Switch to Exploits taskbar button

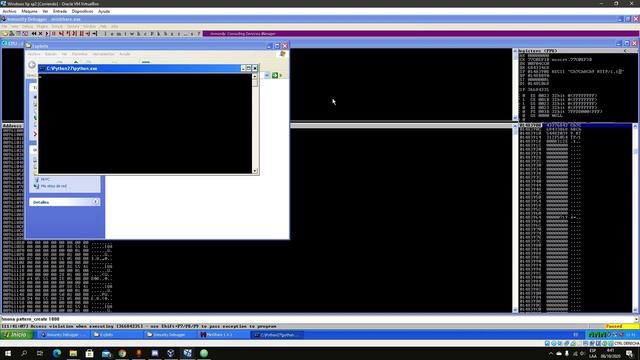tap(117, 335)
